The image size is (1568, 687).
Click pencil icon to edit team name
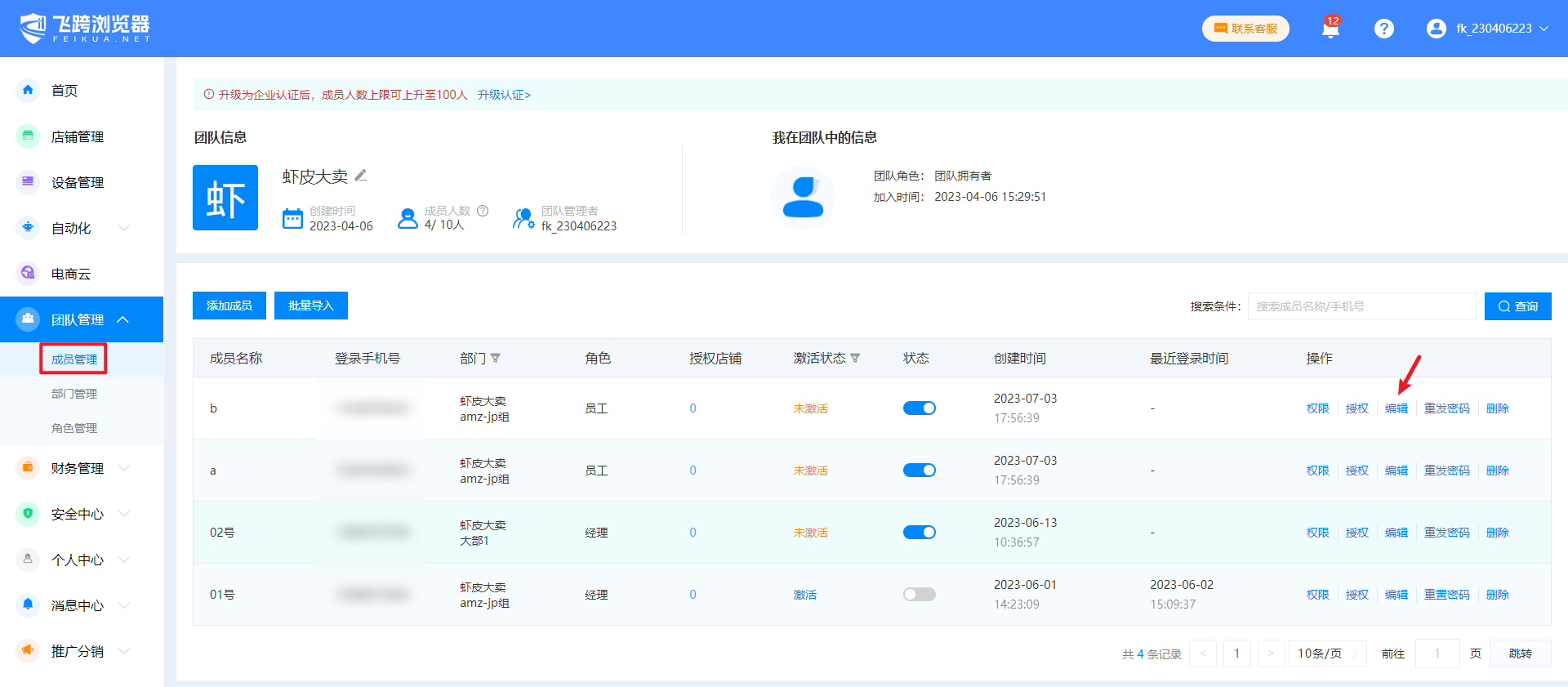click(361, 176)
